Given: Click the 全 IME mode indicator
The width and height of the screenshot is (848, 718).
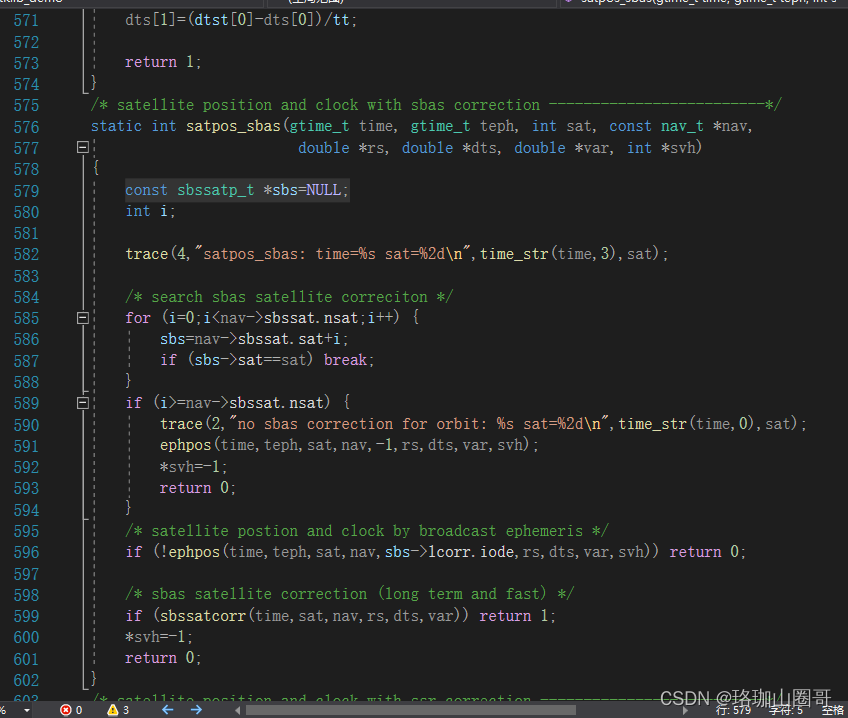Looking at the screenshot, I should pos(833,710).
